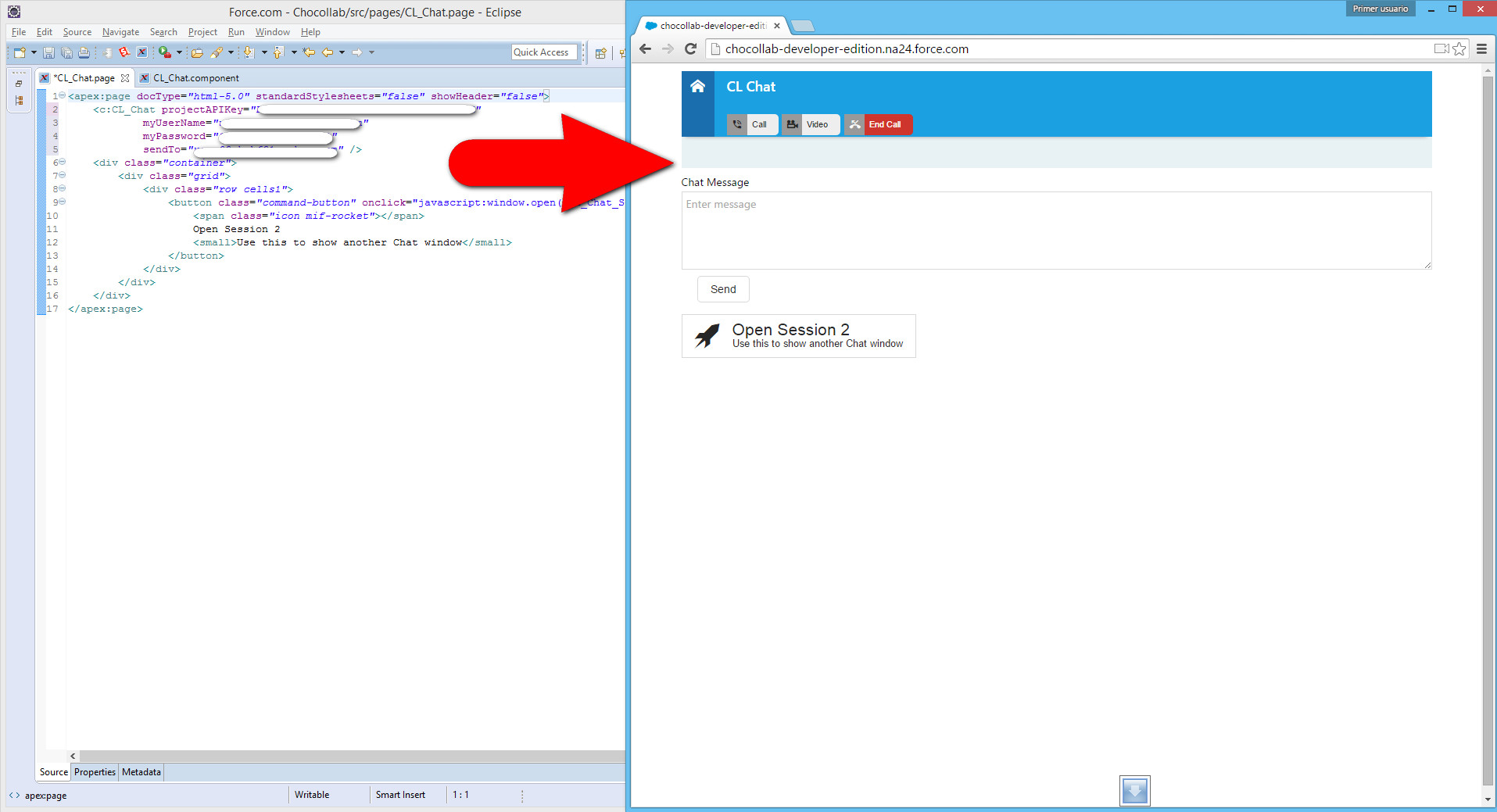
Task: Click the Save All icon in Eclipse toolbar
Action: tap(66, 52)
